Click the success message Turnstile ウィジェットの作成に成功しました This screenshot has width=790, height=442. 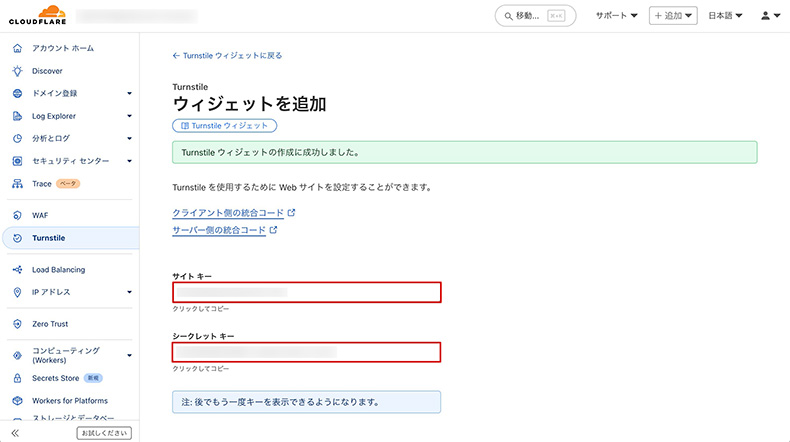point(465,152)
